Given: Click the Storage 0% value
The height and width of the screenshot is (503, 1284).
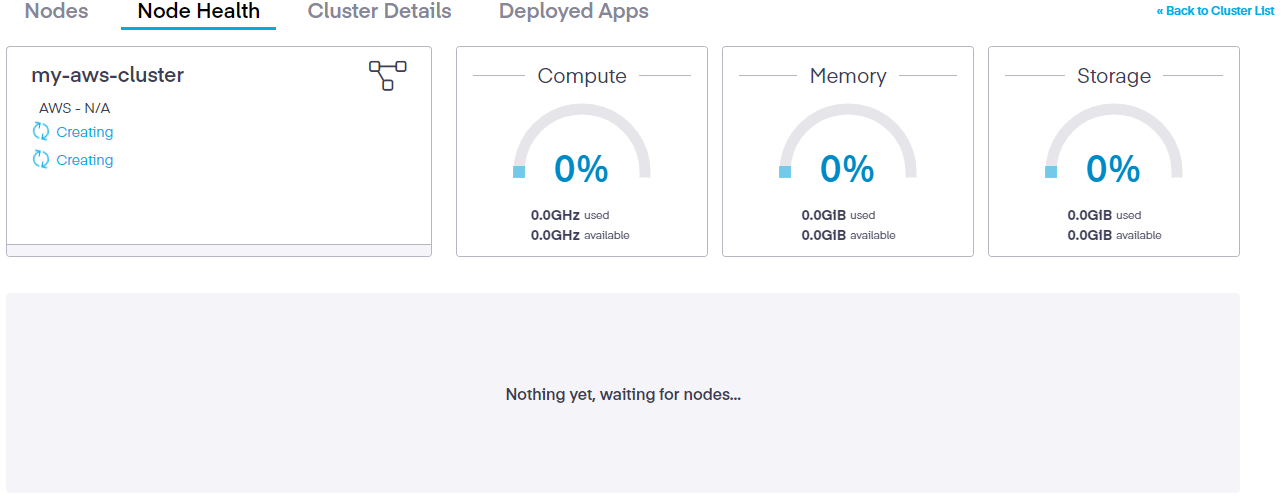Looking at the screenshot, I should (x=1113, y=169).
